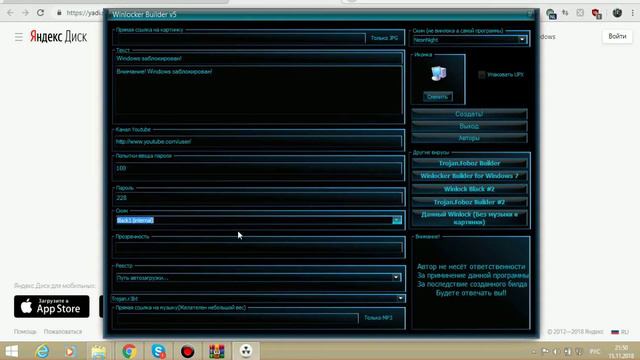
Task: Click the Сменить icon button
Action: [438, 97]
